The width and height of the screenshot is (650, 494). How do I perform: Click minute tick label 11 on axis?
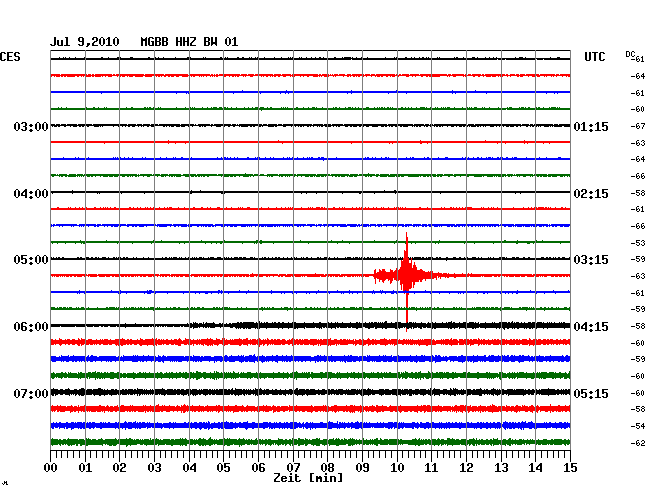pyautogui.click(x=431, y=468)
